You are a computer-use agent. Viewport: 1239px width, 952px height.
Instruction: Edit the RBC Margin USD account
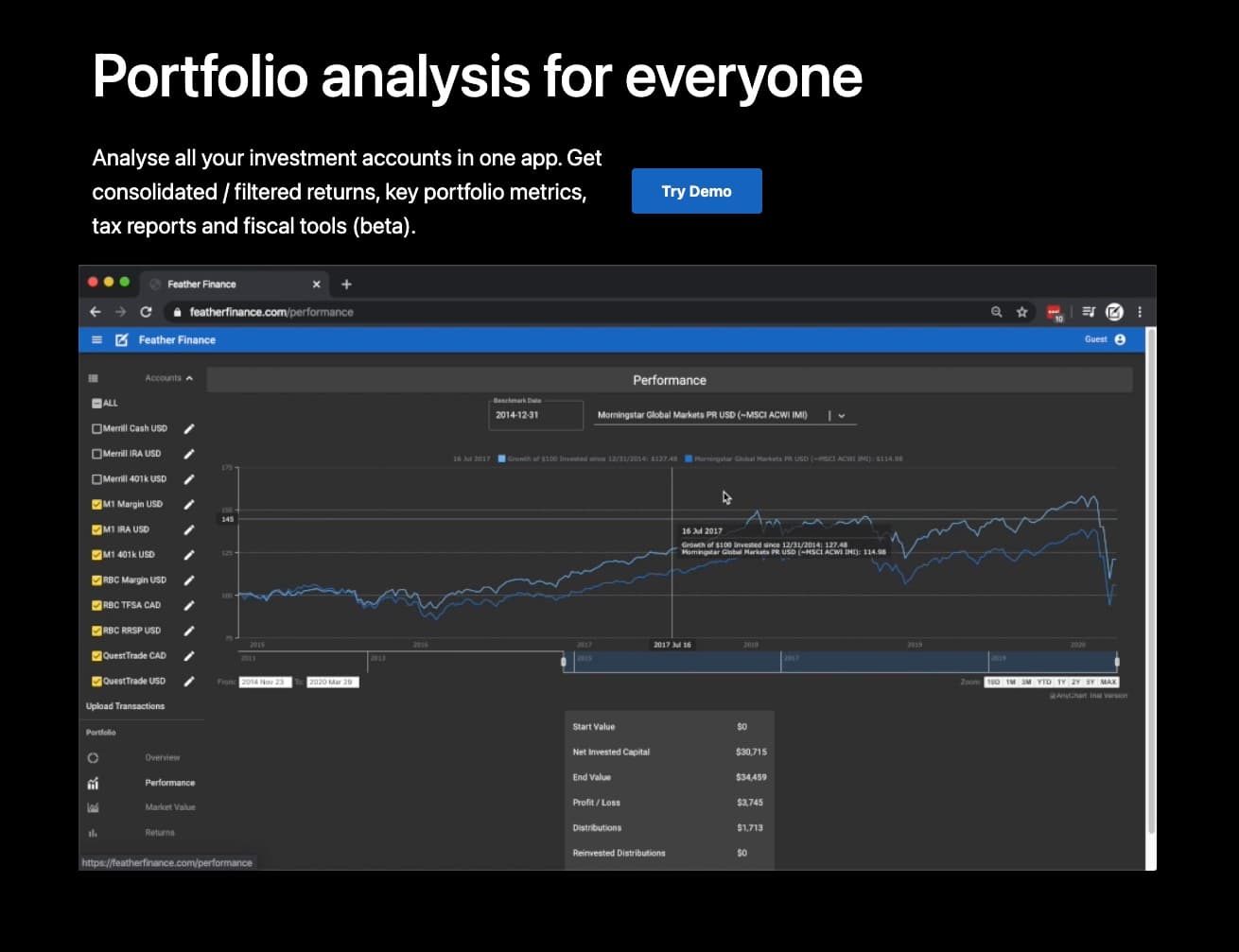(x=189, y=580)
